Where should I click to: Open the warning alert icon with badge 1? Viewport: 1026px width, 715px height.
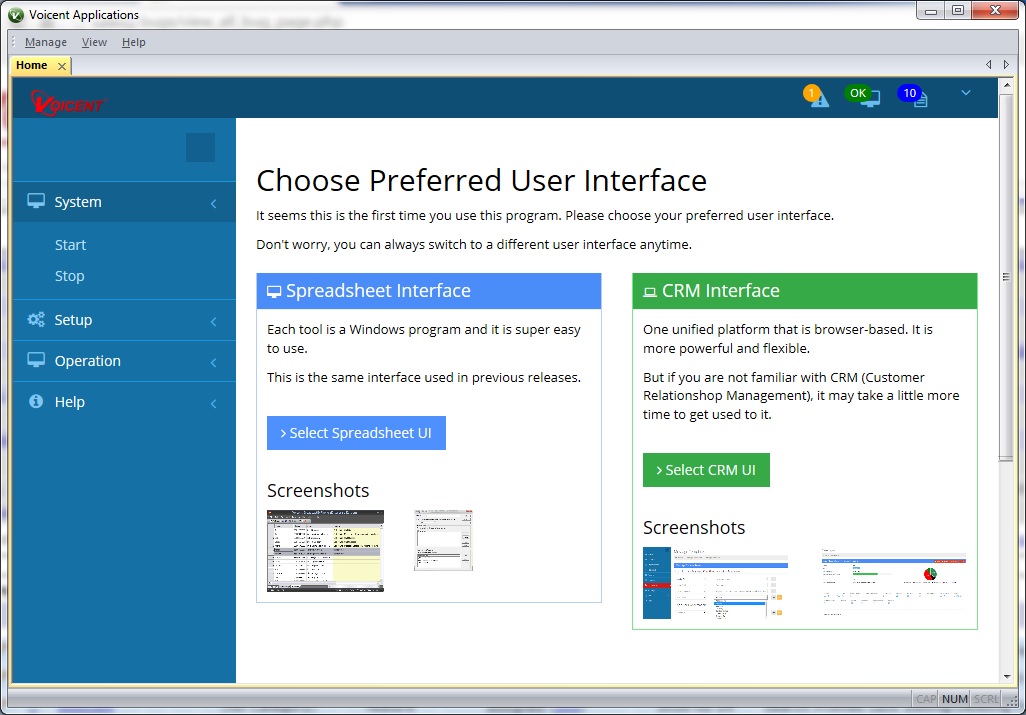[x=817, y=96]
